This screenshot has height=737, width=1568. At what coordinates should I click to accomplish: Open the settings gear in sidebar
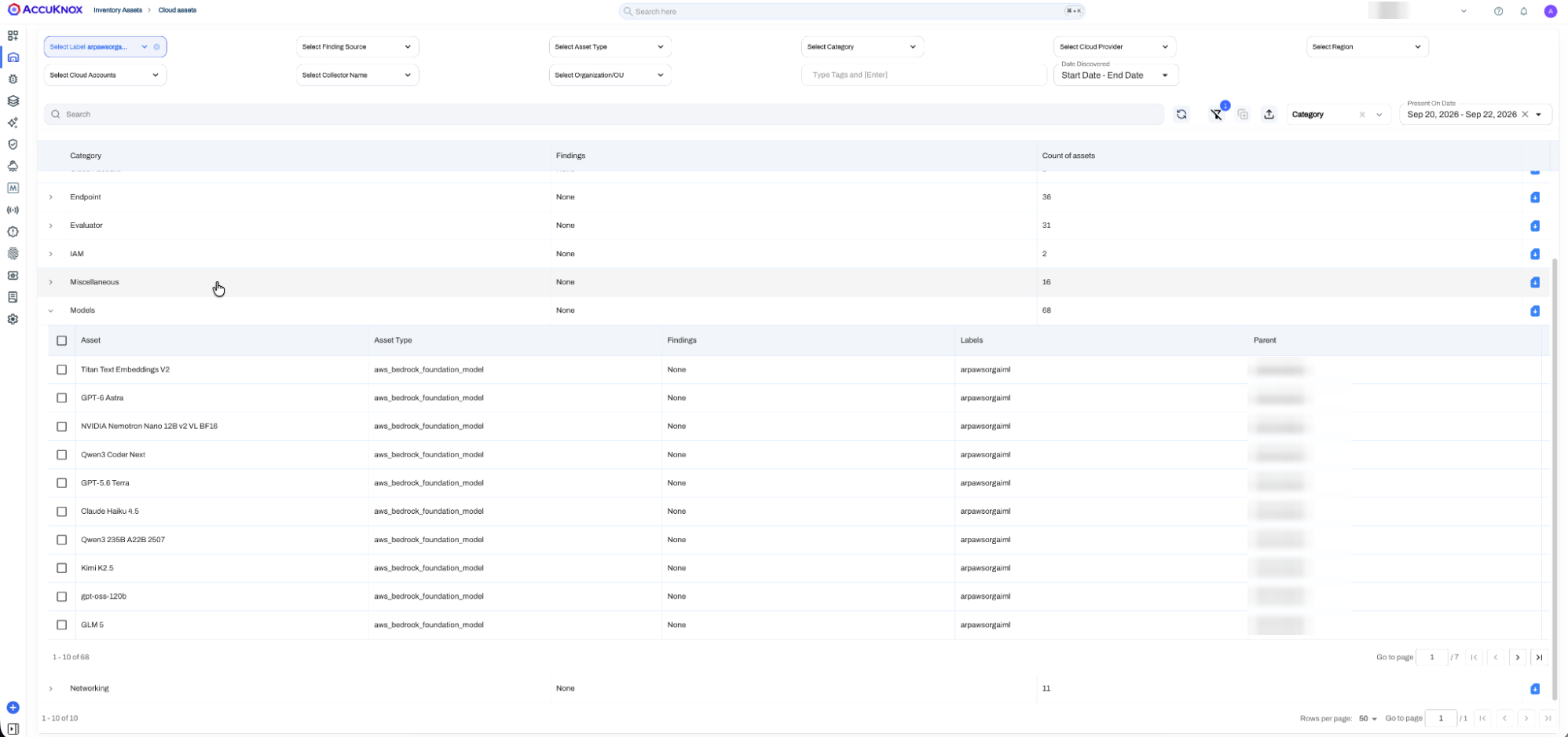coord(13,319)
